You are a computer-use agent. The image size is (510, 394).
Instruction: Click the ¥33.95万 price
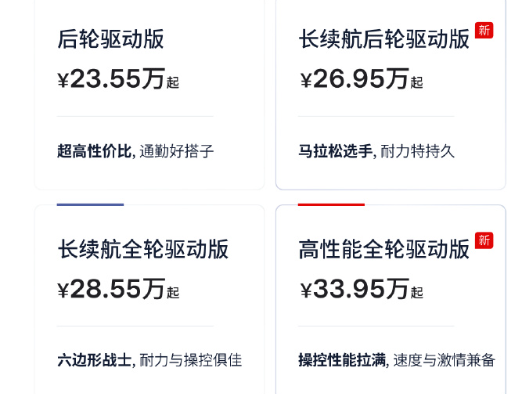[355, 288]
